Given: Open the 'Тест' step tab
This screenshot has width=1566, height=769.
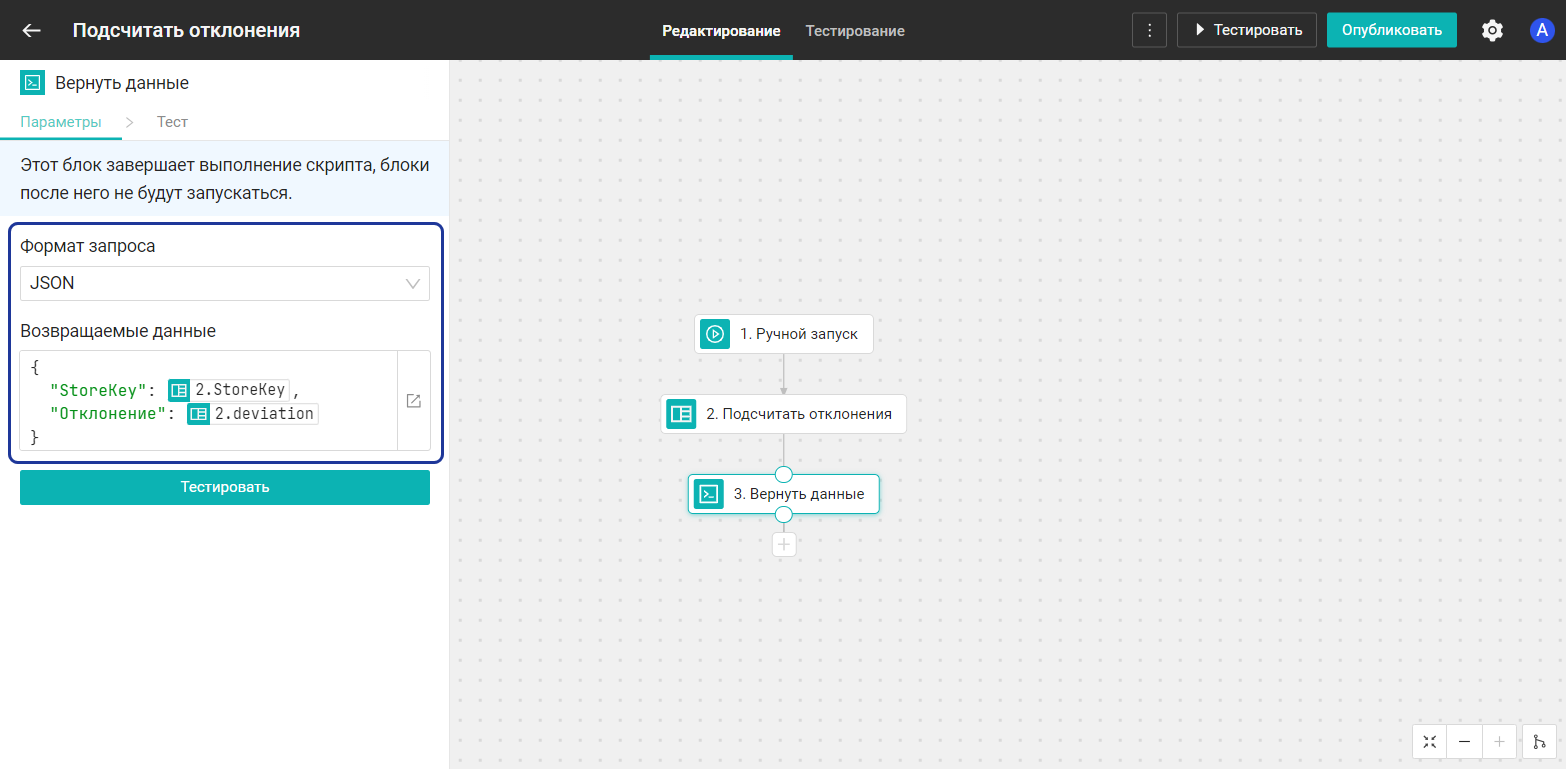Looking at the screenshot, I should tap(172, 122).
